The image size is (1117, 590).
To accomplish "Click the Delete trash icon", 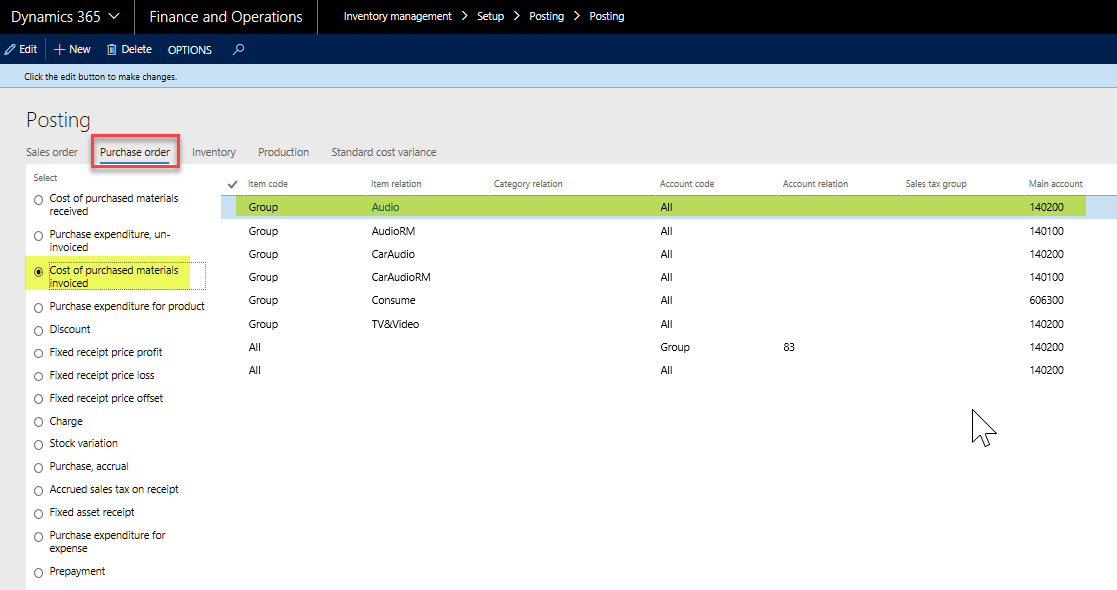I will (x=112, y=49).
